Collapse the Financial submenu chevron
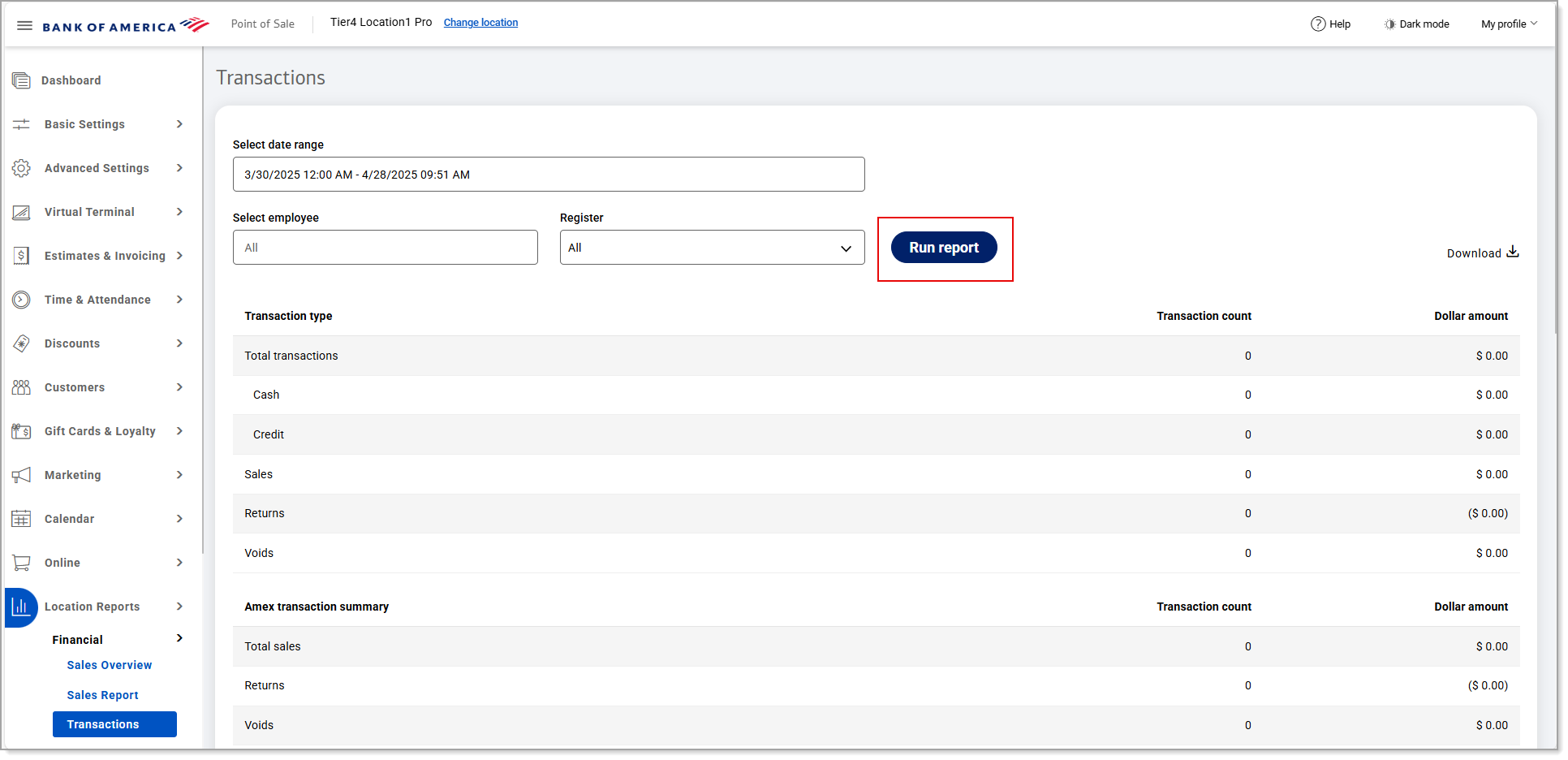 tap(179, 639)
